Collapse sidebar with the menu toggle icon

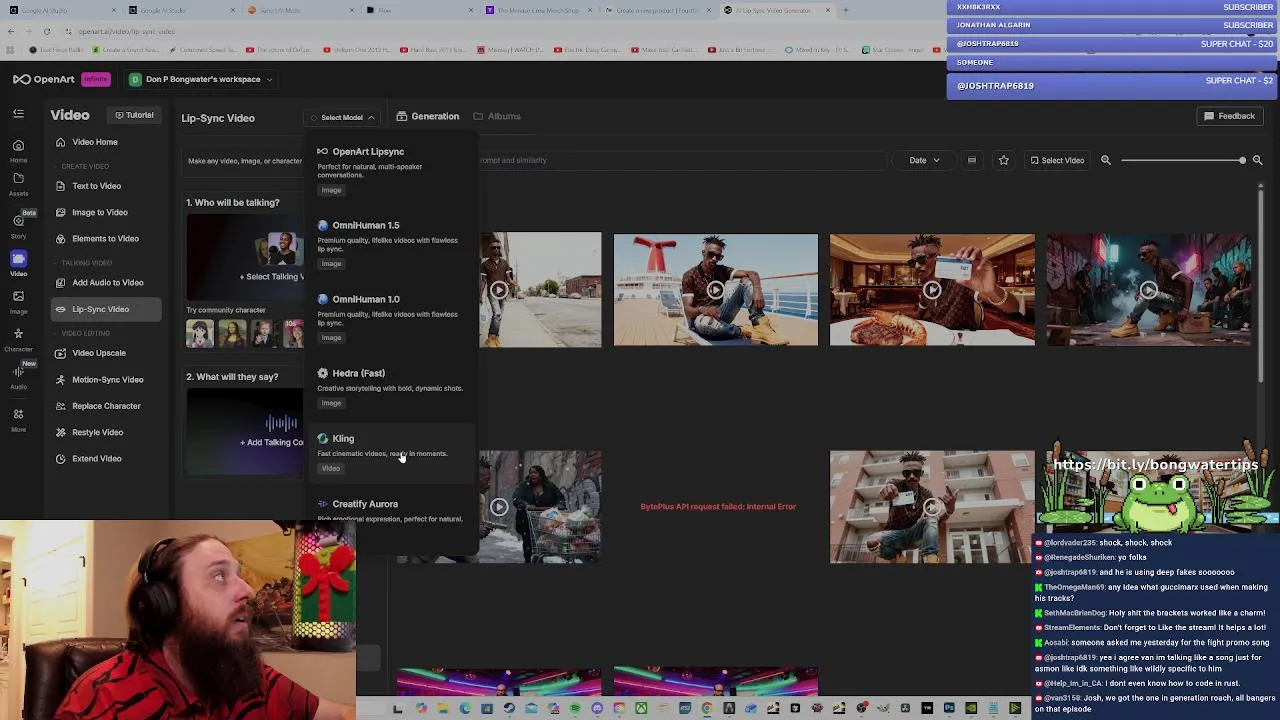point(18,114)
